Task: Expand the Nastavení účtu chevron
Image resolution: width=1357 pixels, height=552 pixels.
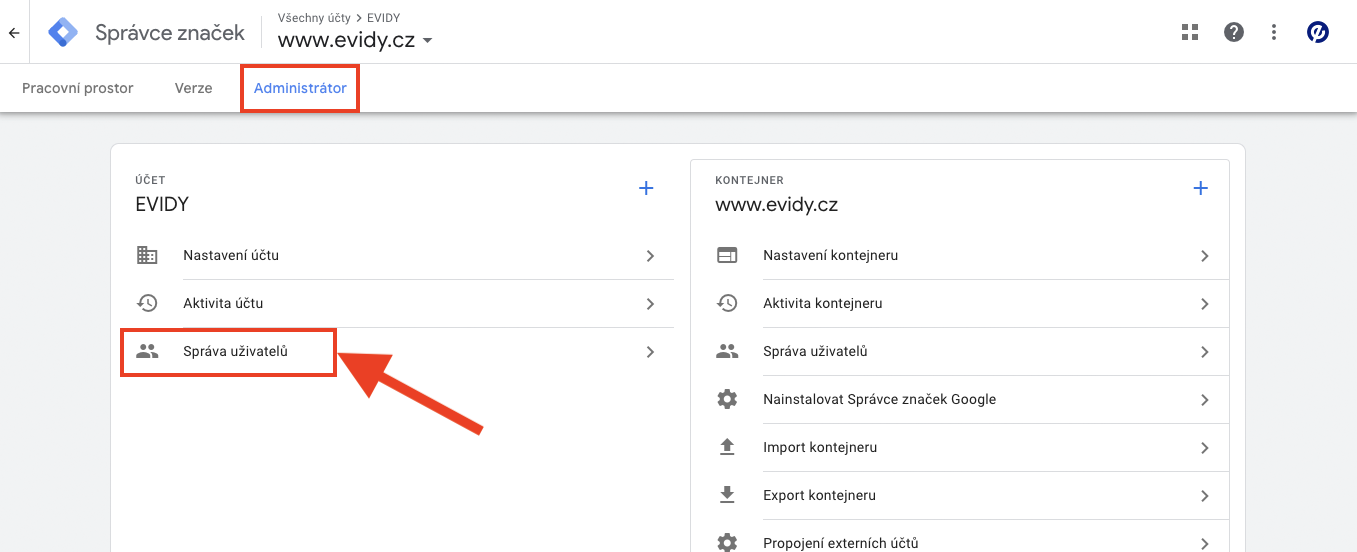Action: 650,256
